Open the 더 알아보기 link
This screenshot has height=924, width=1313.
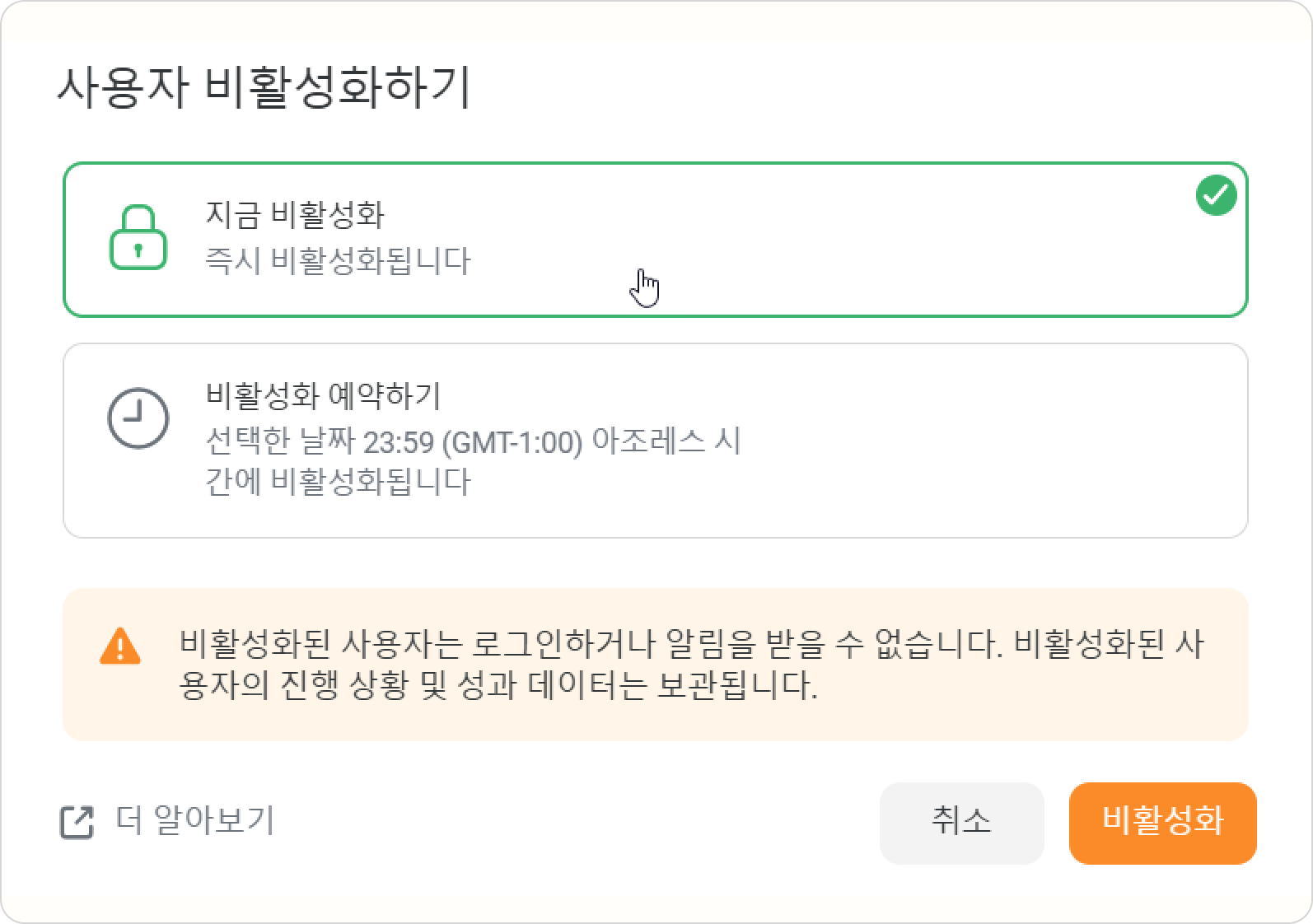pos(194,820)
